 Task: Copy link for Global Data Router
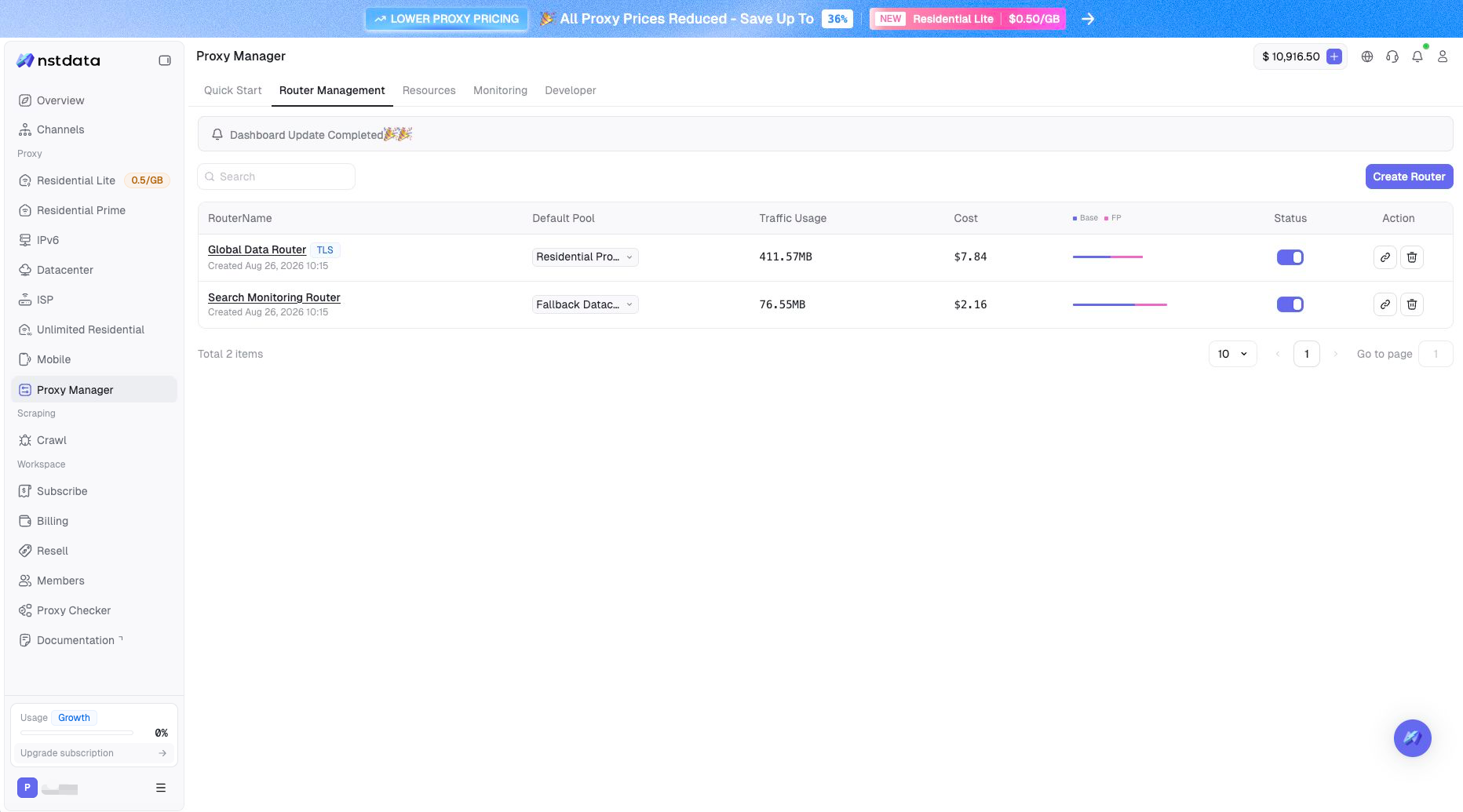[x=1385, y=257]
